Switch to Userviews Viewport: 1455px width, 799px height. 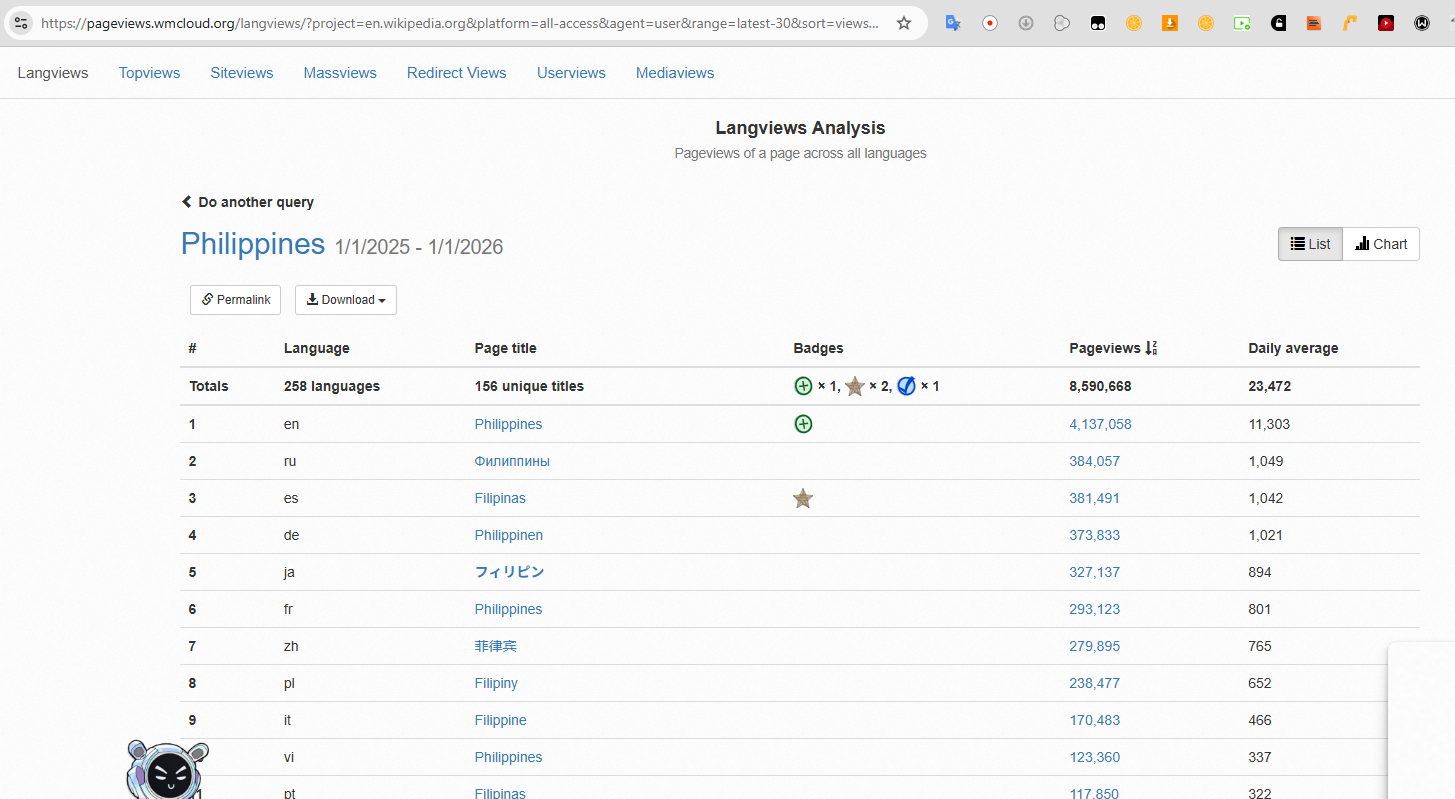click(571, 73)
